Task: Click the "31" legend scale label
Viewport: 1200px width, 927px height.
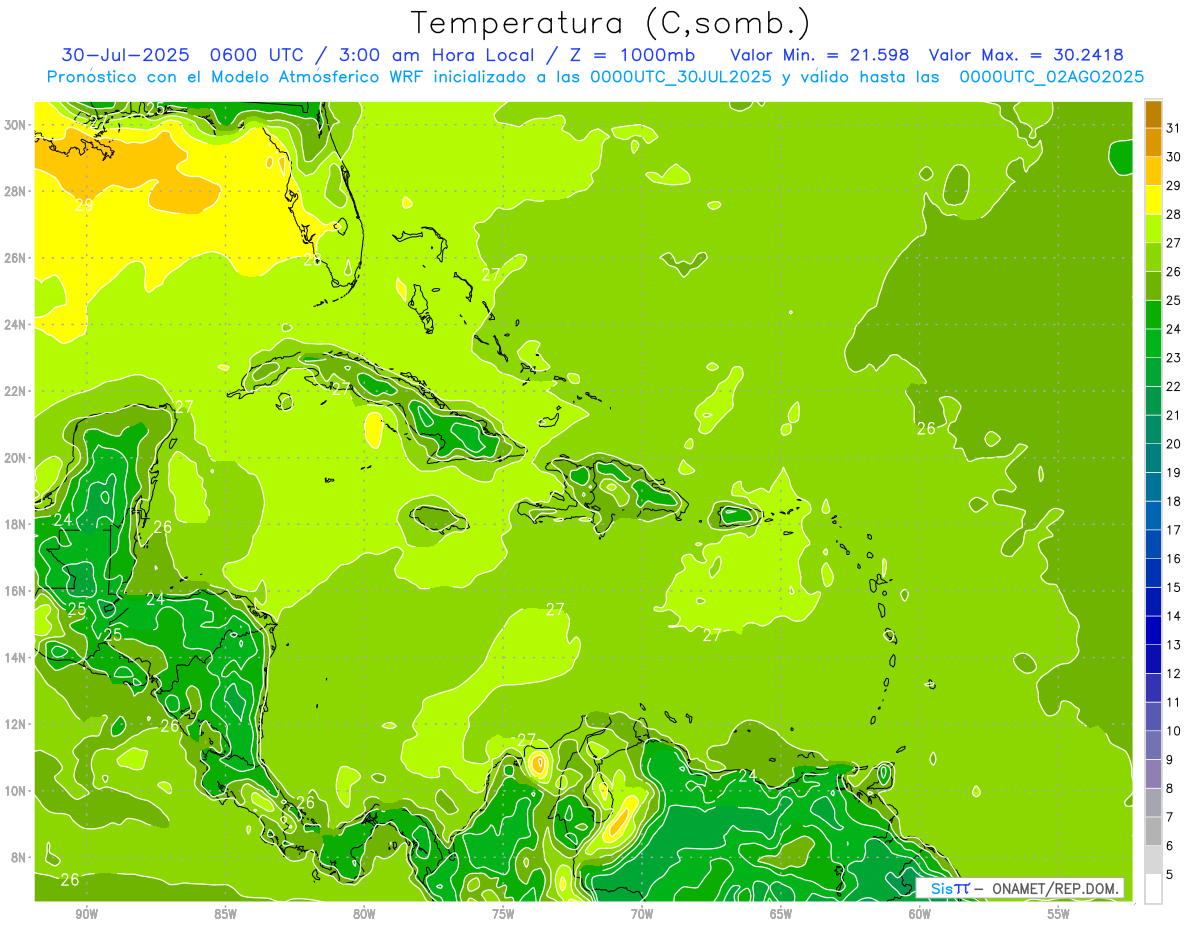Action: [x=1174, y=127]
